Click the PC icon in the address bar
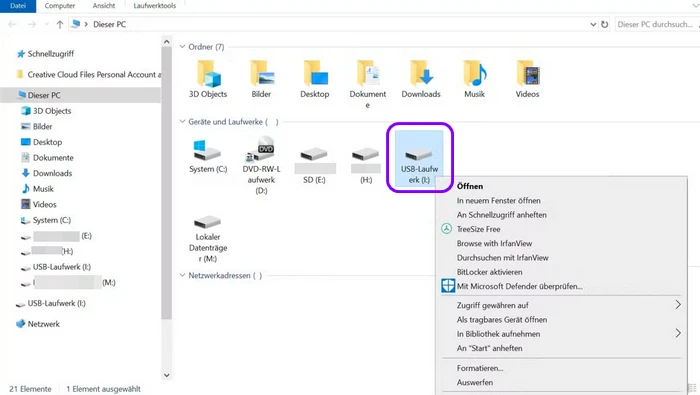This screenshot has width=700, height=395. [76, 24]
